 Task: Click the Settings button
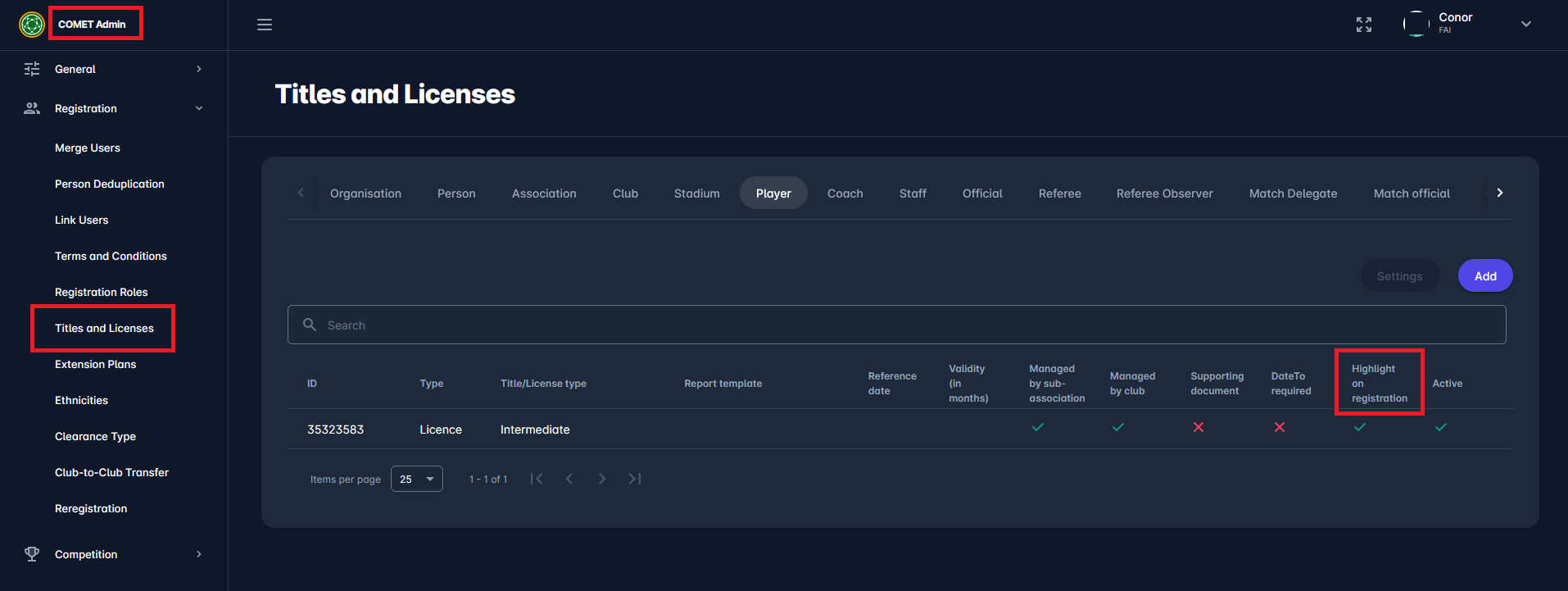click(x=1398, y=276)
